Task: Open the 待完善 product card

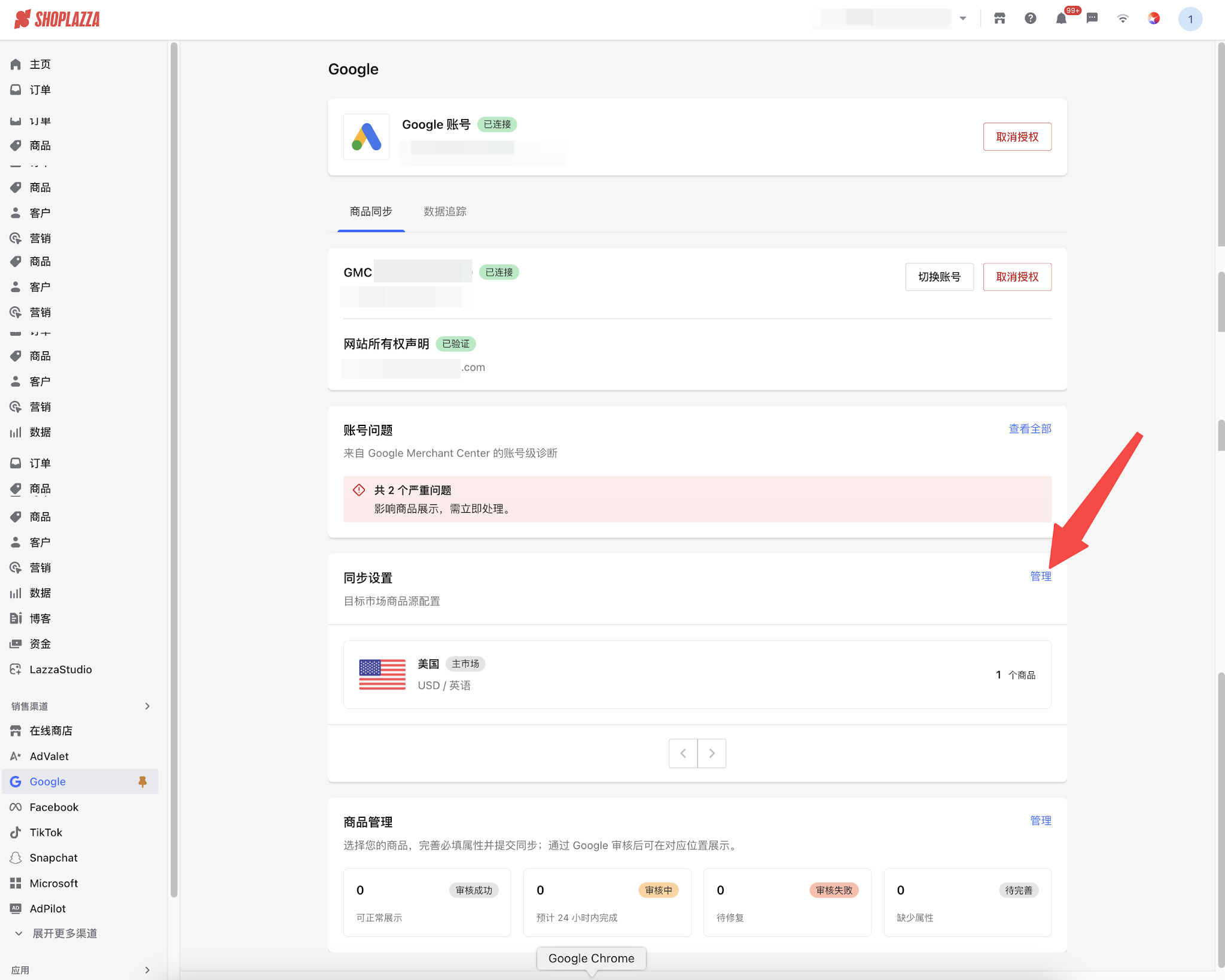Action: click(968, 902)
